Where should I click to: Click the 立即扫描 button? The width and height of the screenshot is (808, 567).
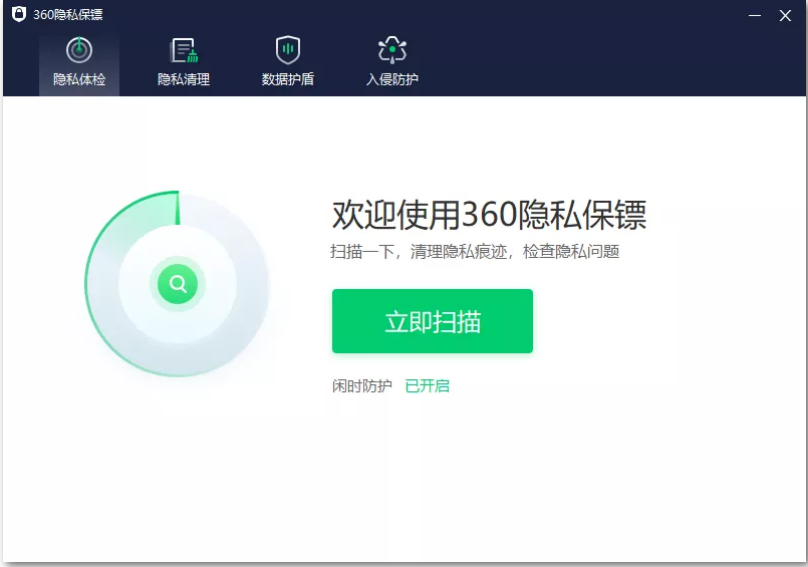point(432,321)
